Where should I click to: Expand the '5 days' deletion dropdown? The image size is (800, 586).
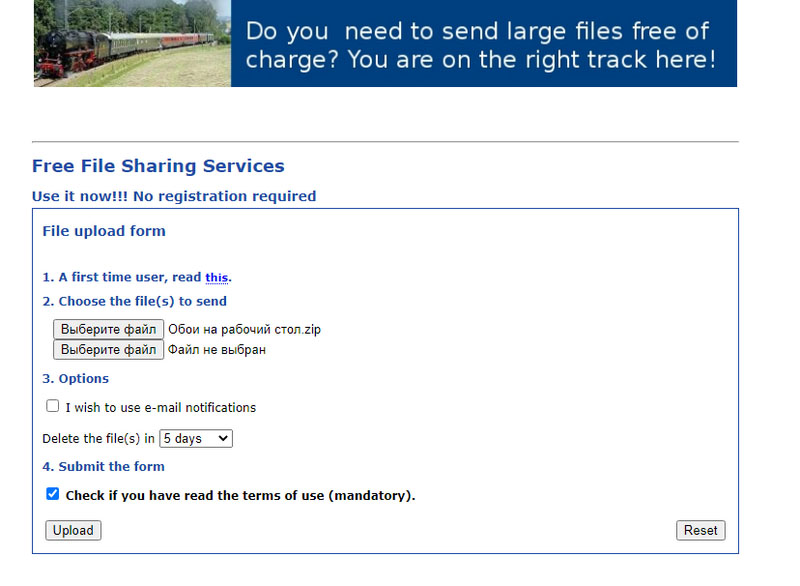(x=196, y=439)
